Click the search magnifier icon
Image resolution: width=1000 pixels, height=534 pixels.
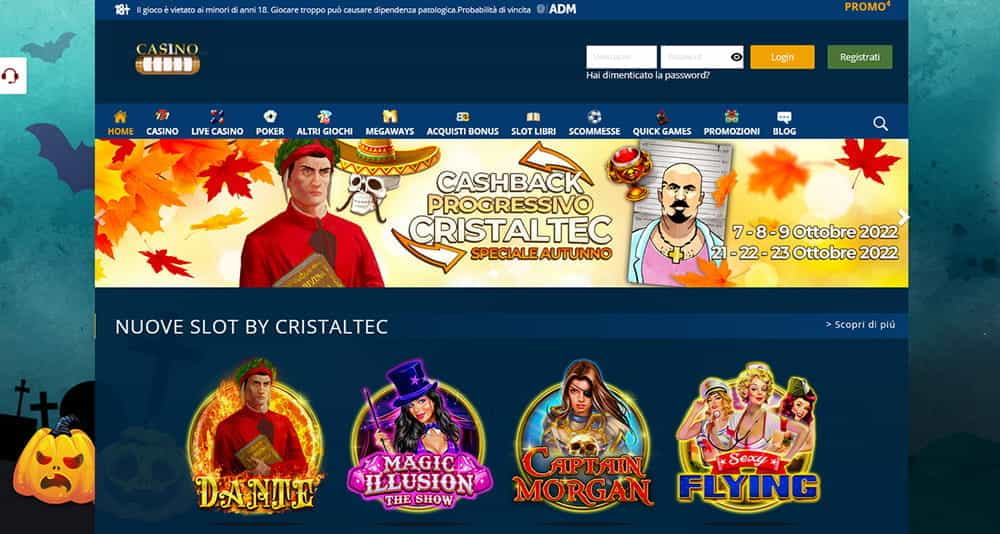pyautogui.click(x=880, y=124)
